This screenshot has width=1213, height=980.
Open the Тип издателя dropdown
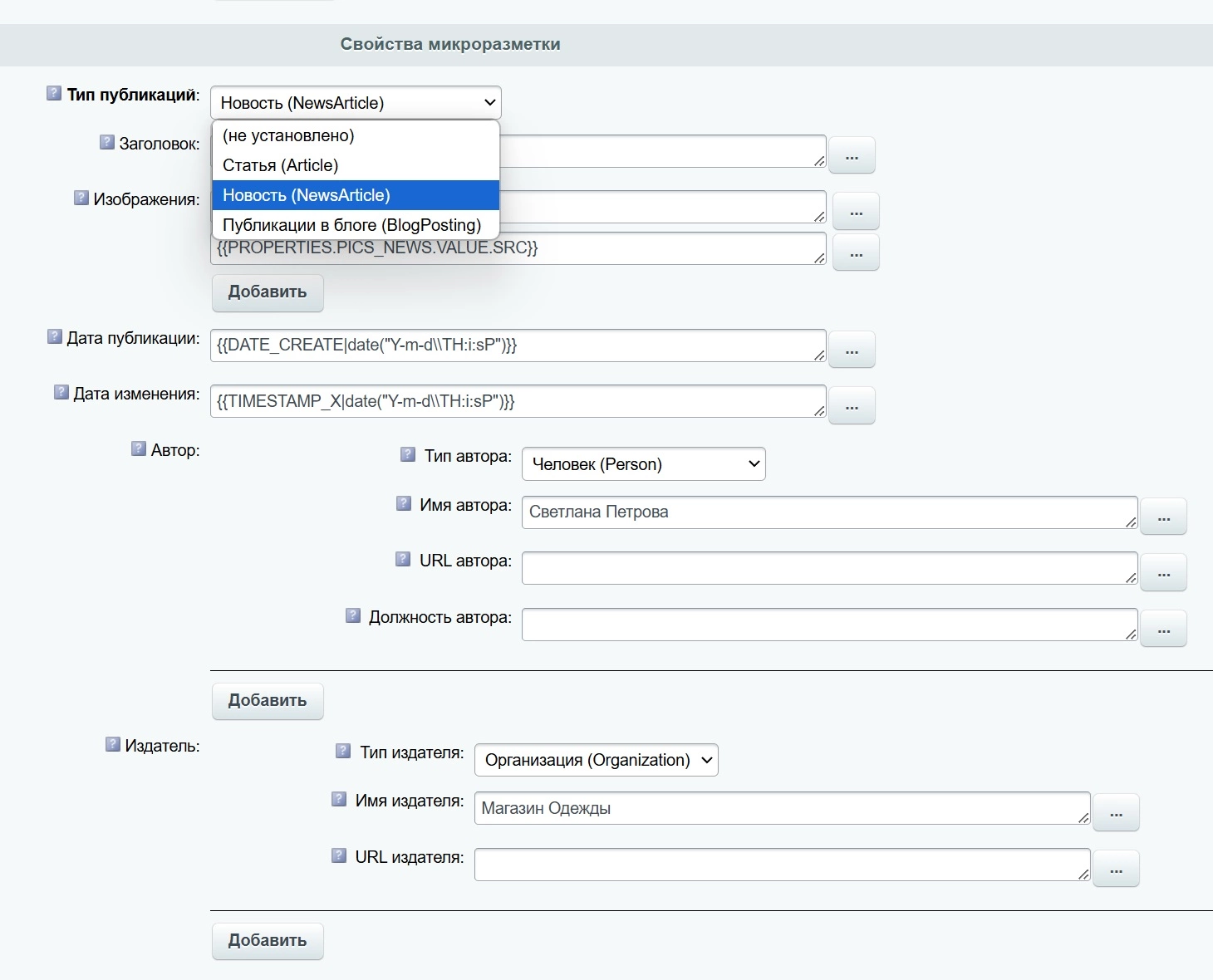pyautogui.click(x=596, y=760)
